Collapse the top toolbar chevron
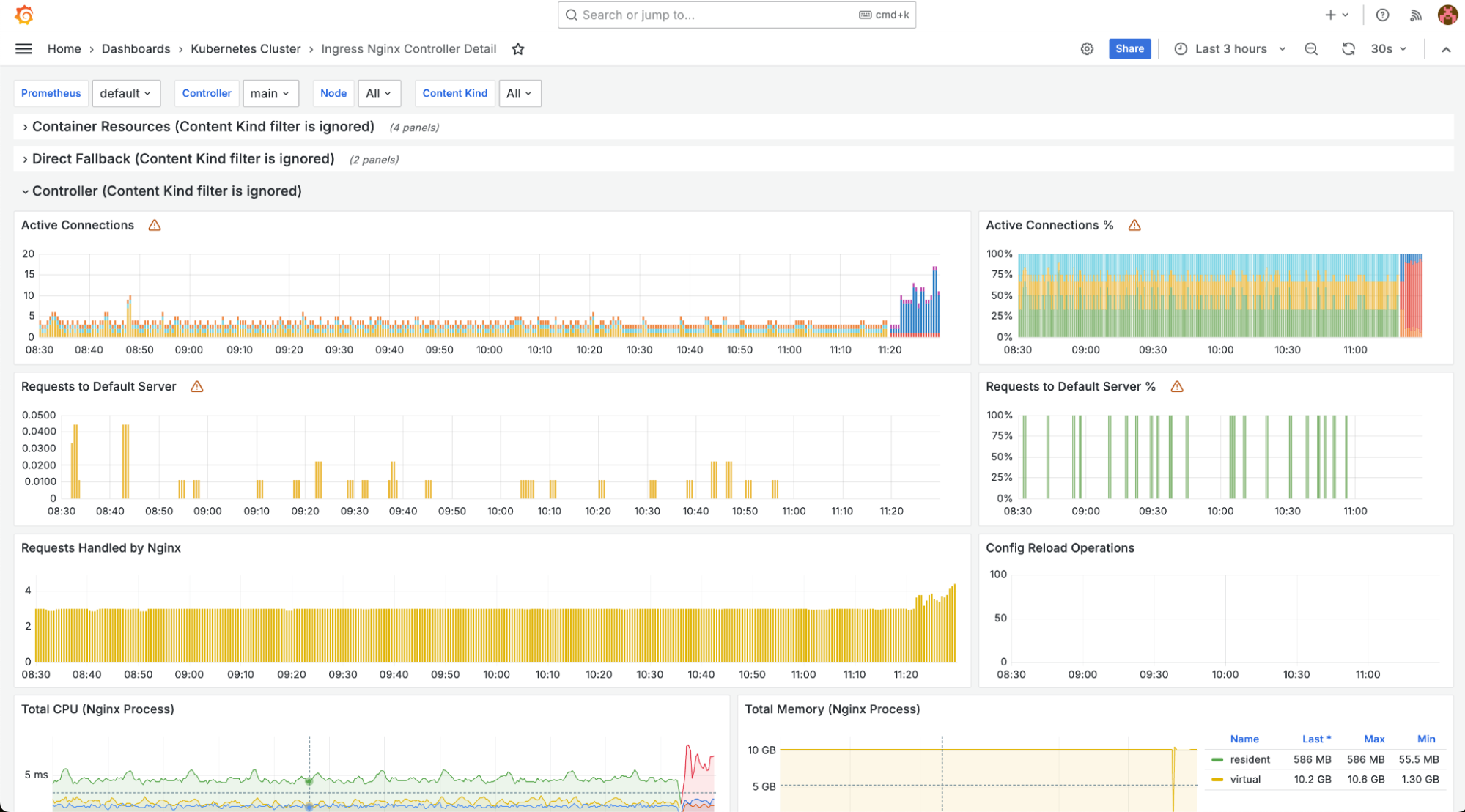 tap(1445, 49)
